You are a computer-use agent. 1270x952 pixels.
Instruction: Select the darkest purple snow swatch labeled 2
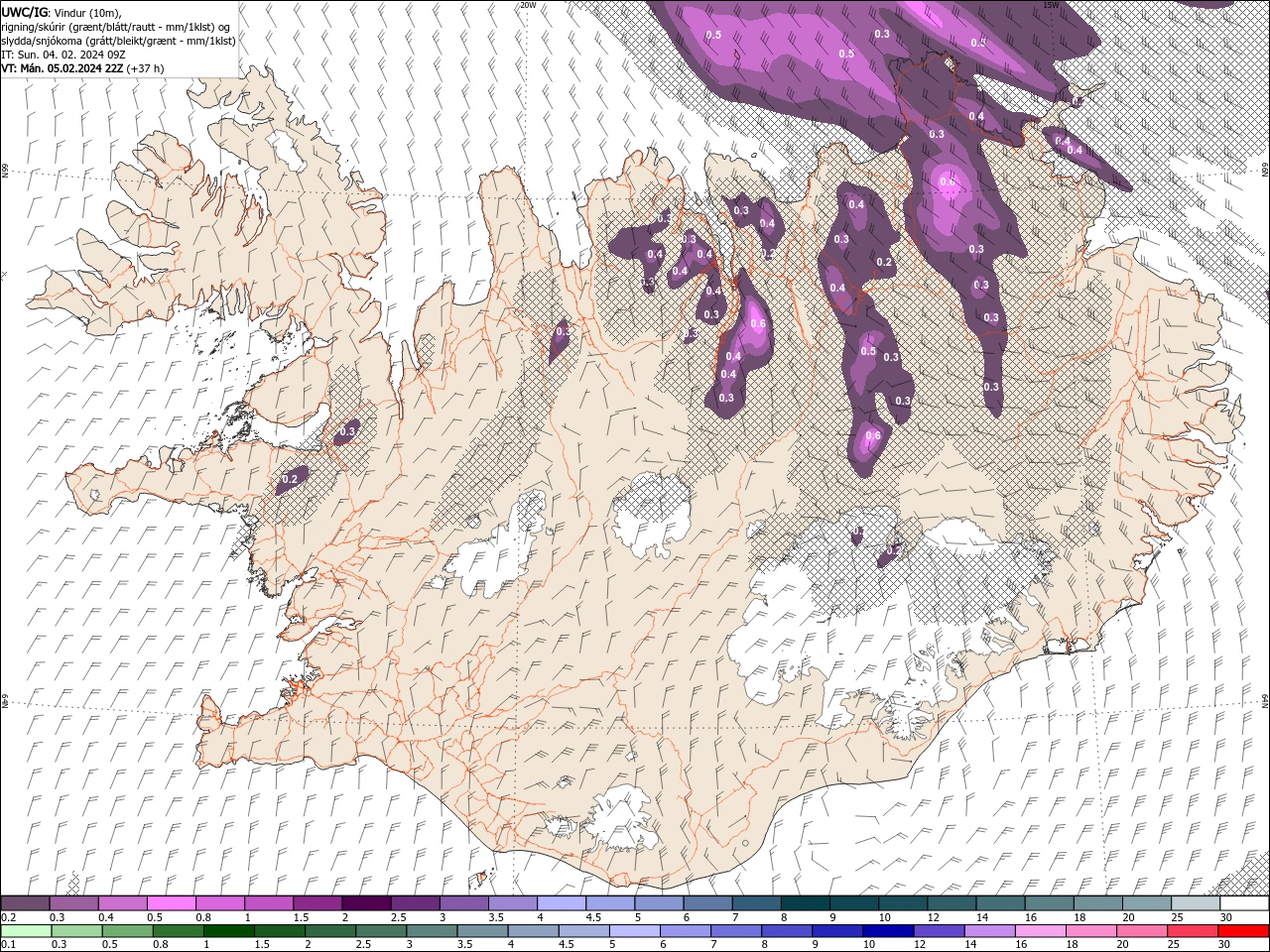[x=365, y=903]
